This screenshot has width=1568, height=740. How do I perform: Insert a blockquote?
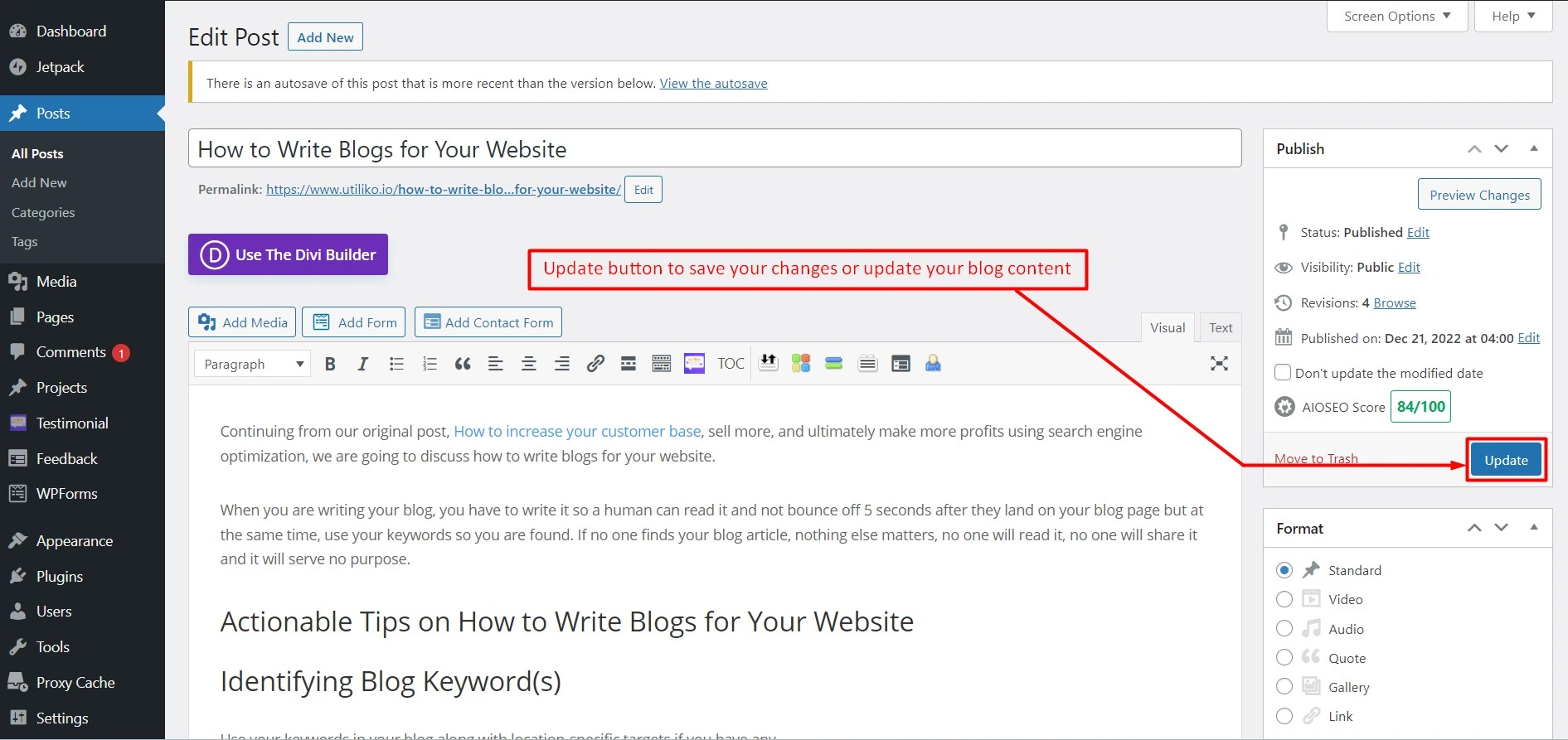[463, 364]
